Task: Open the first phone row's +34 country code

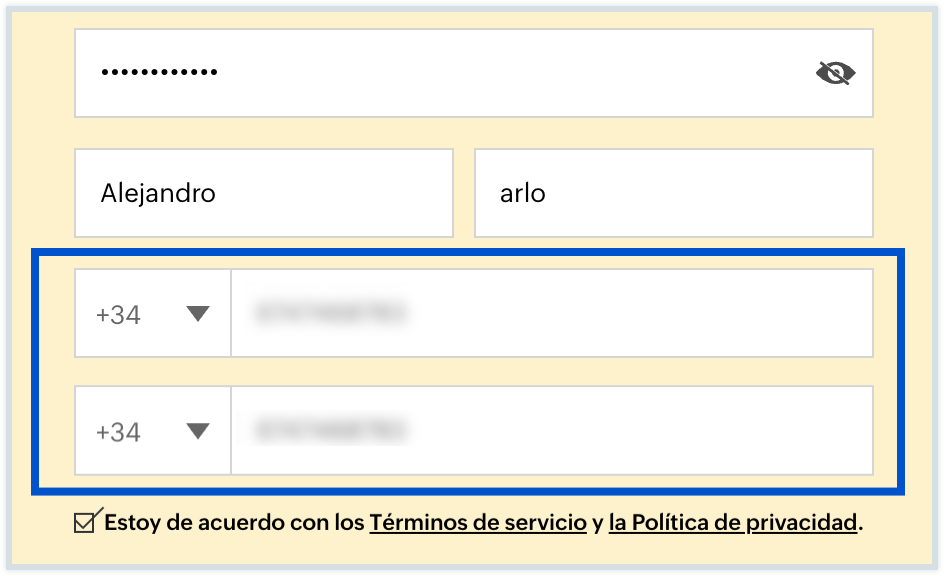Action: click(x=119, y=314)
